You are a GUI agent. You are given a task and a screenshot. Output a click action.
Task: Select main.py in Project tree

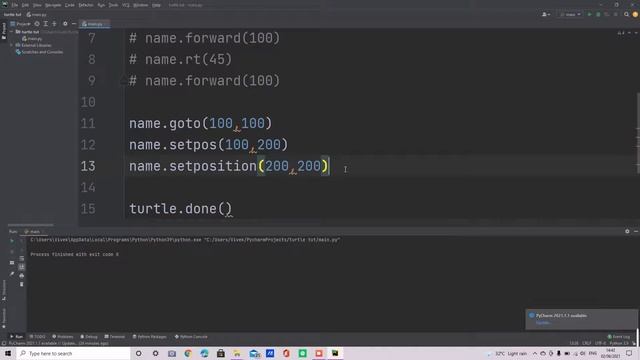tap(32, 38)
